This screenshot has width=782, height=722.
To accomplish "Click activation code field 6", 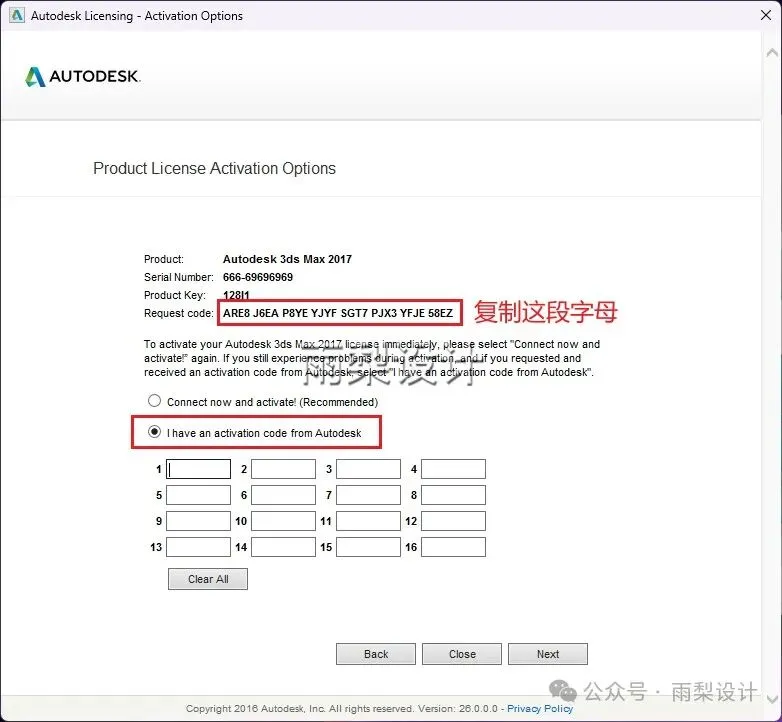I will (x=283, y=495).
